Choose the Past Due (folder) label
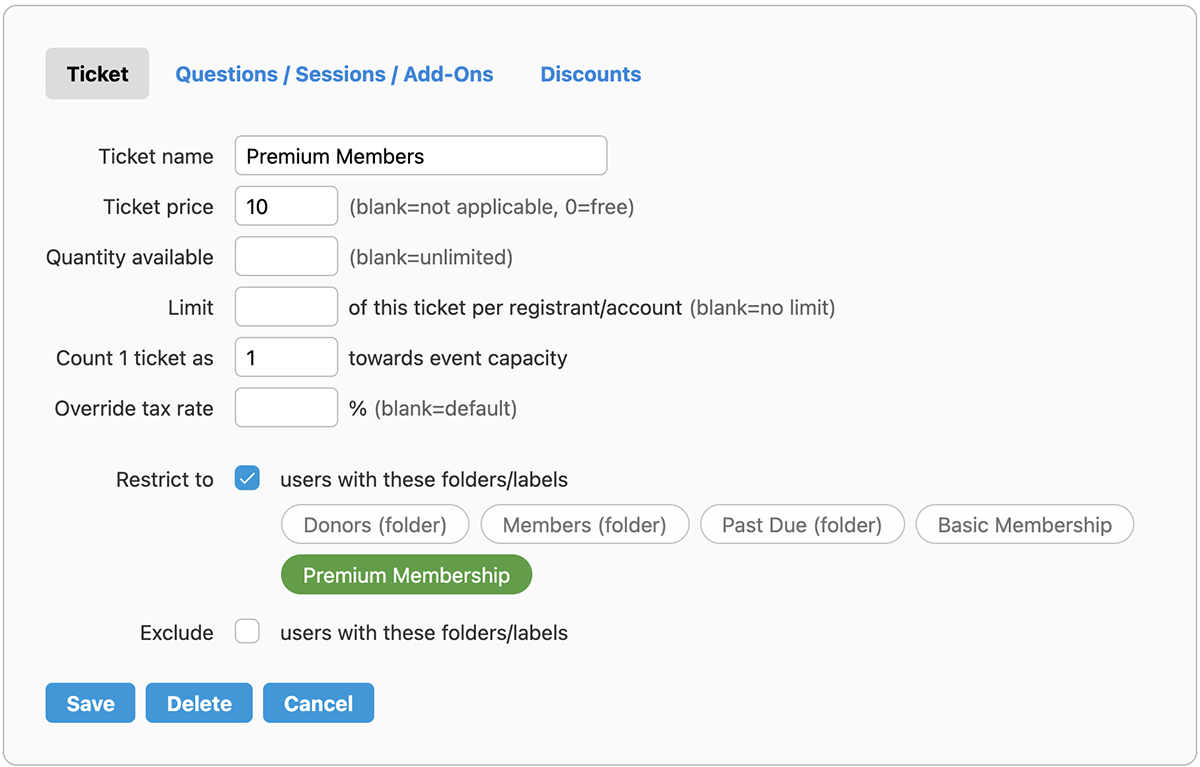 click(801, 525)
